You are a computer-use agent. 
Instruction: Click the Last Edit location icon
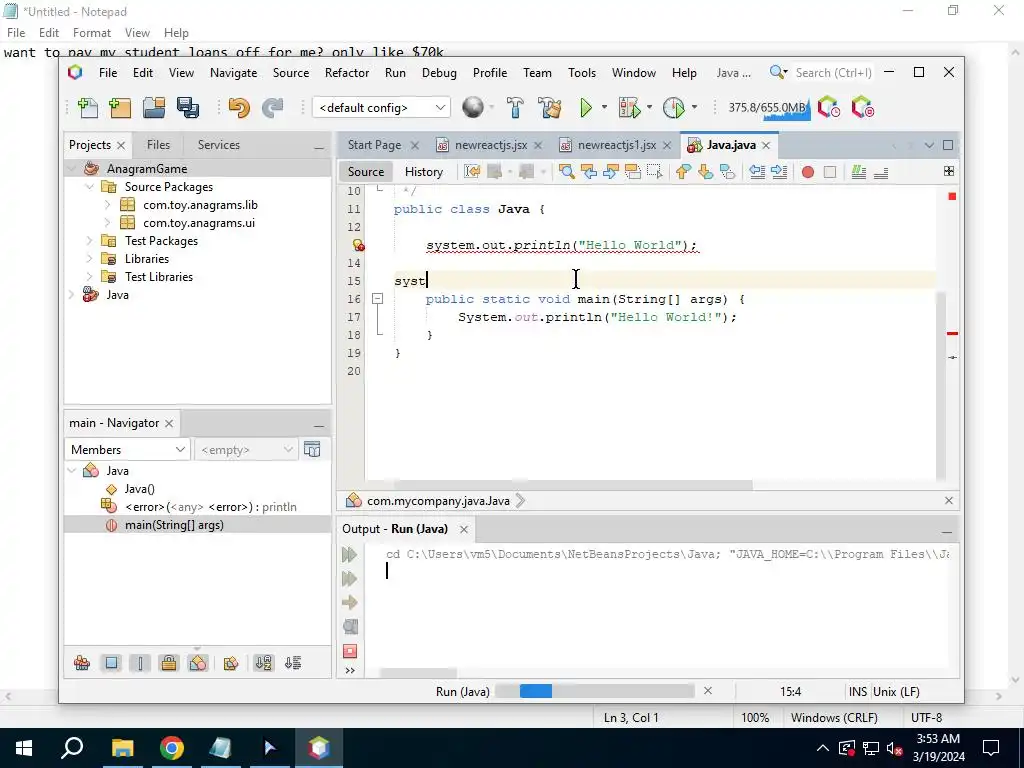click(472, 172)
